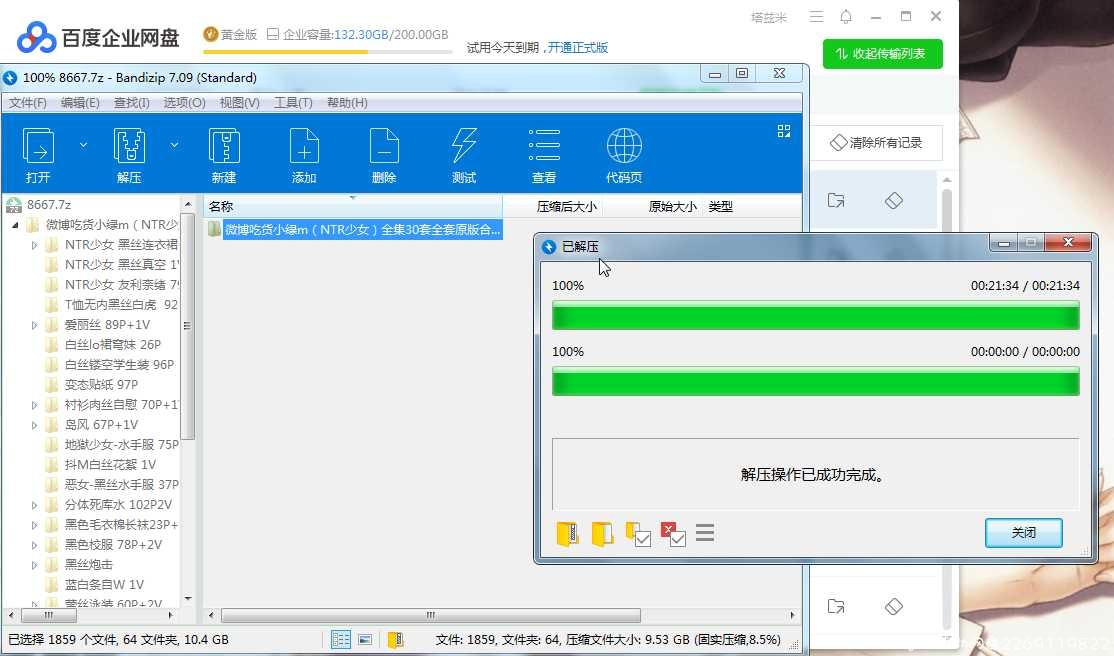Click the upper diamond clear-record icon in transfer list

pyautogui.click(x=894, y=200)
